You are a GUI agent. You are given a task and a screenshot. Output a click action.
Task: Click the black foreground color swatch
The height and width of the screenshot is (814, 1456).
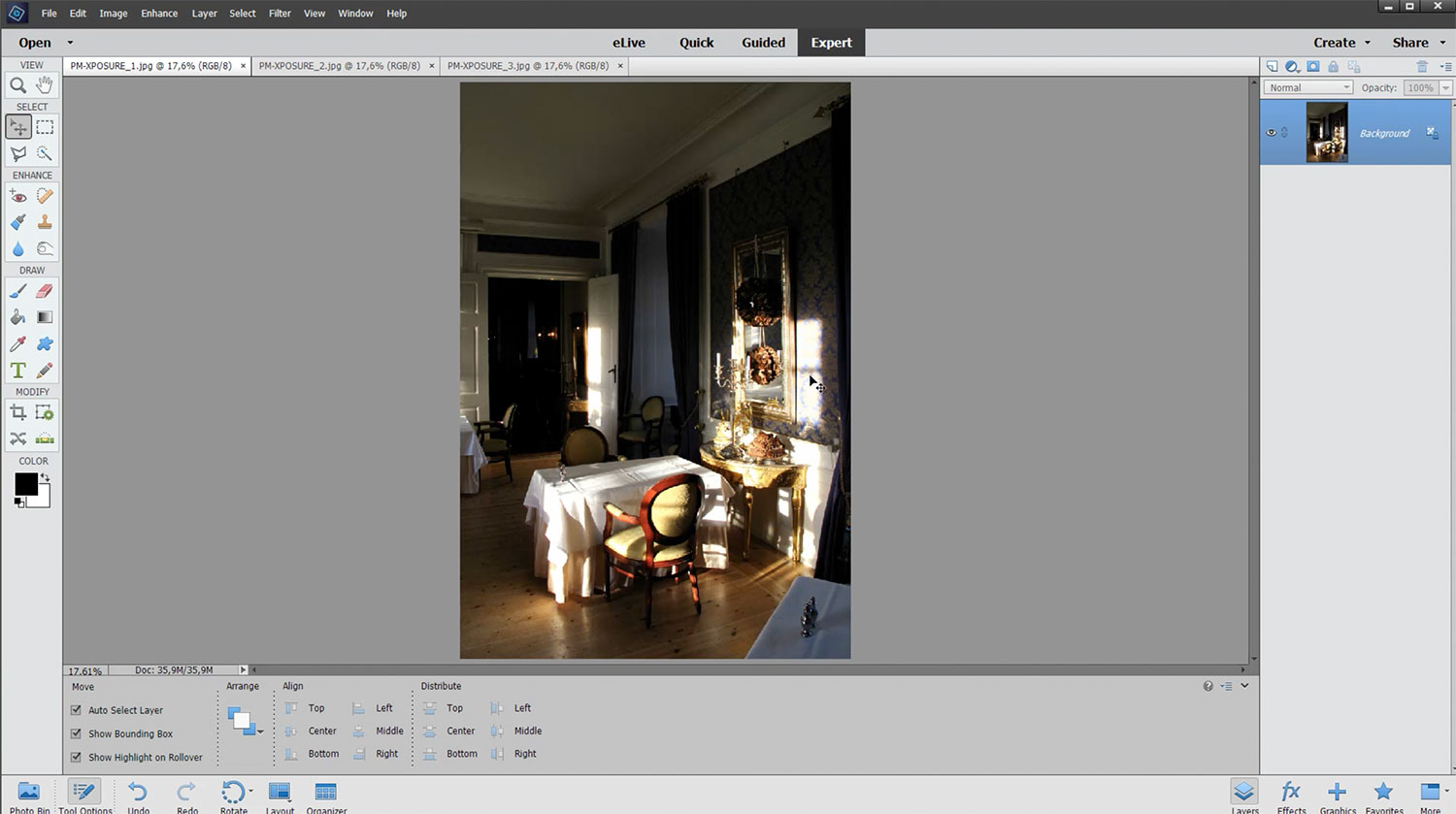[x=25, y=483]
